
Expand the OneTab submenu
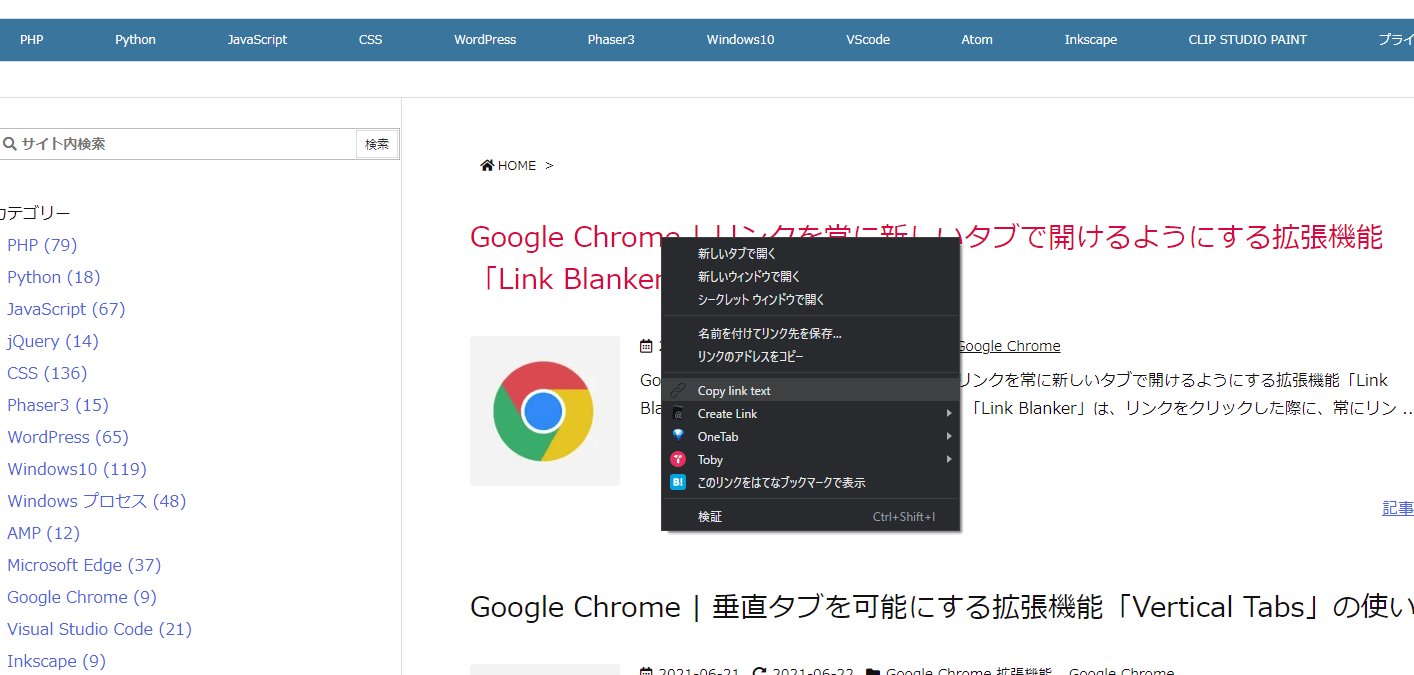pos(950,436)
